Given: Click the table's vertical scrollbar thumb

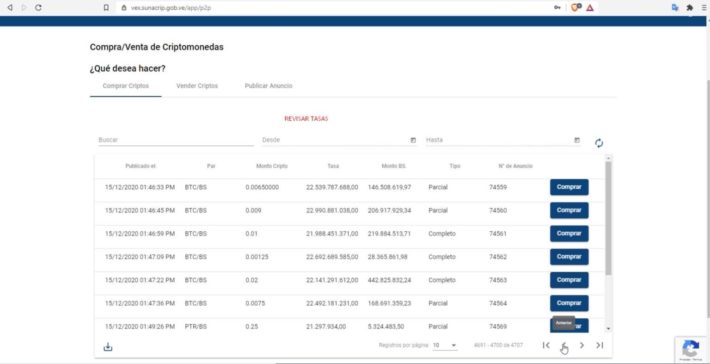Looking at the screenshot, I should point(608,218).
